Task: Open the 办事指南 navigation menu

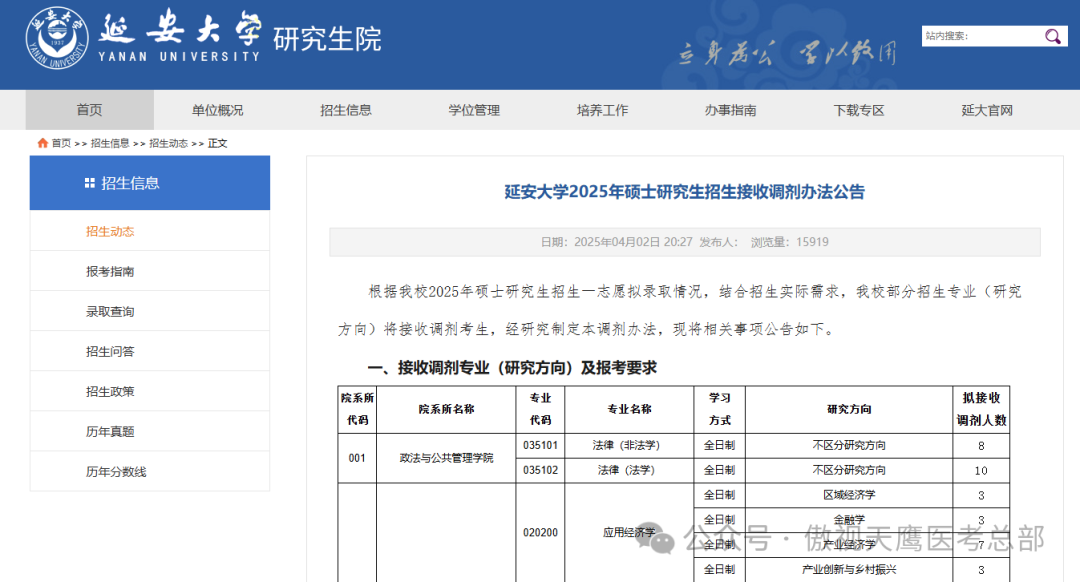Action: 730,110
